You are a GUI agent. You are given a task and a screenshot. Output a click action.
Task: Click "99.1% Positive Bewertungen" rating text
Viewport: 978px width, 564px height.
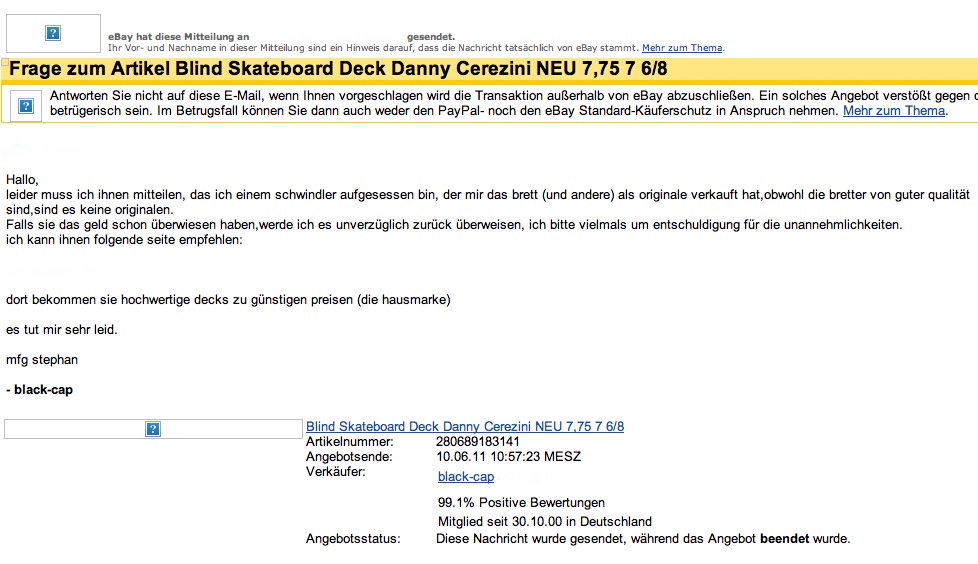coord(521,503)
